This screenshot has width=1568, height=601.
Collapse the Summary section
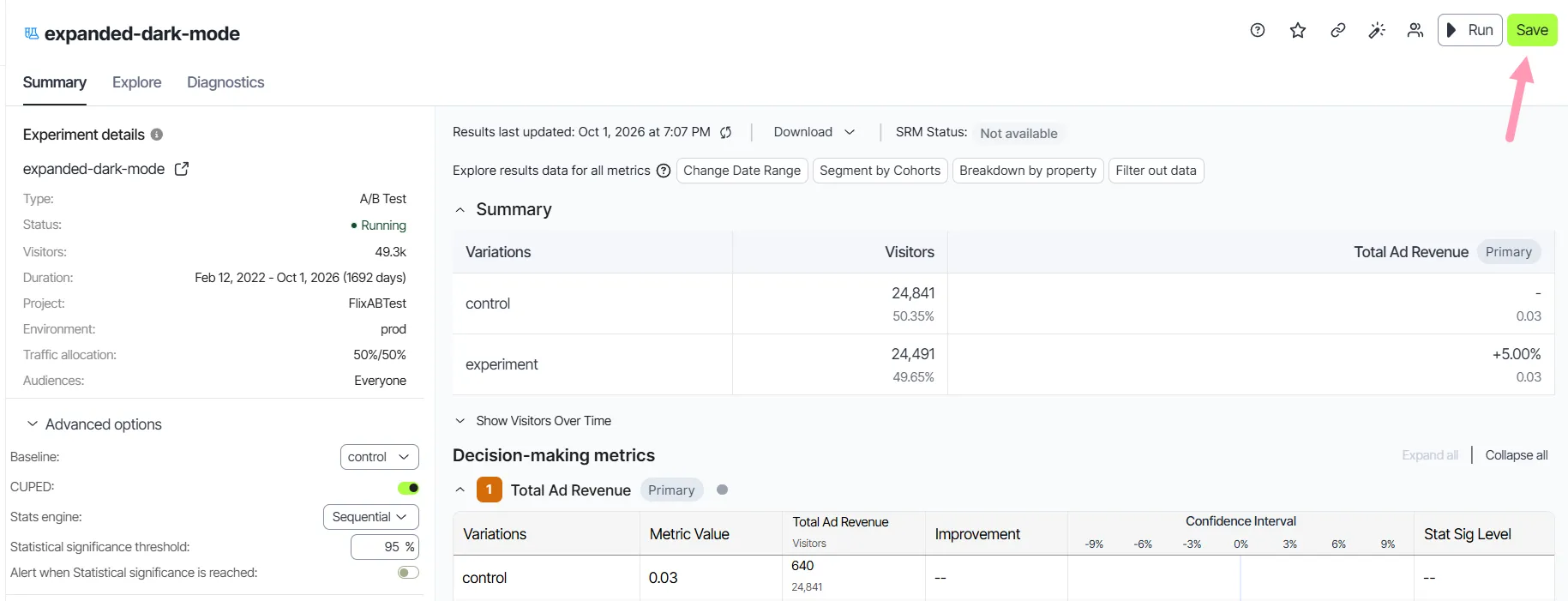click(460, 210)
